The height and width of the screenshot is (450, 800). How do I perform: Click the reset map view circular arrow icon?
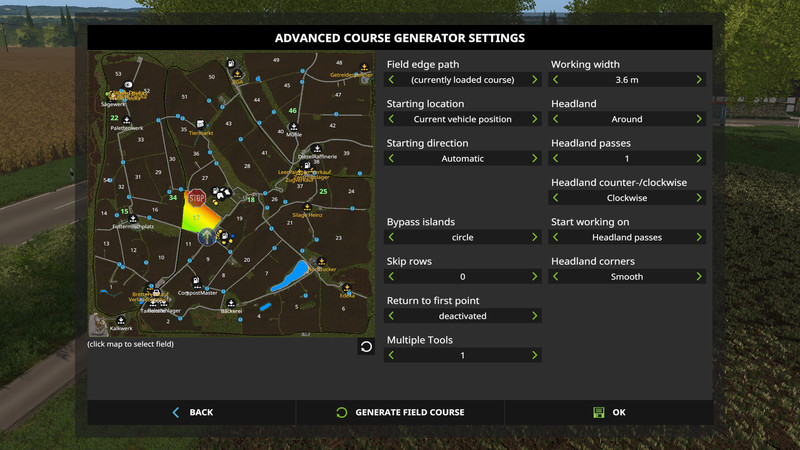(366, 346)
